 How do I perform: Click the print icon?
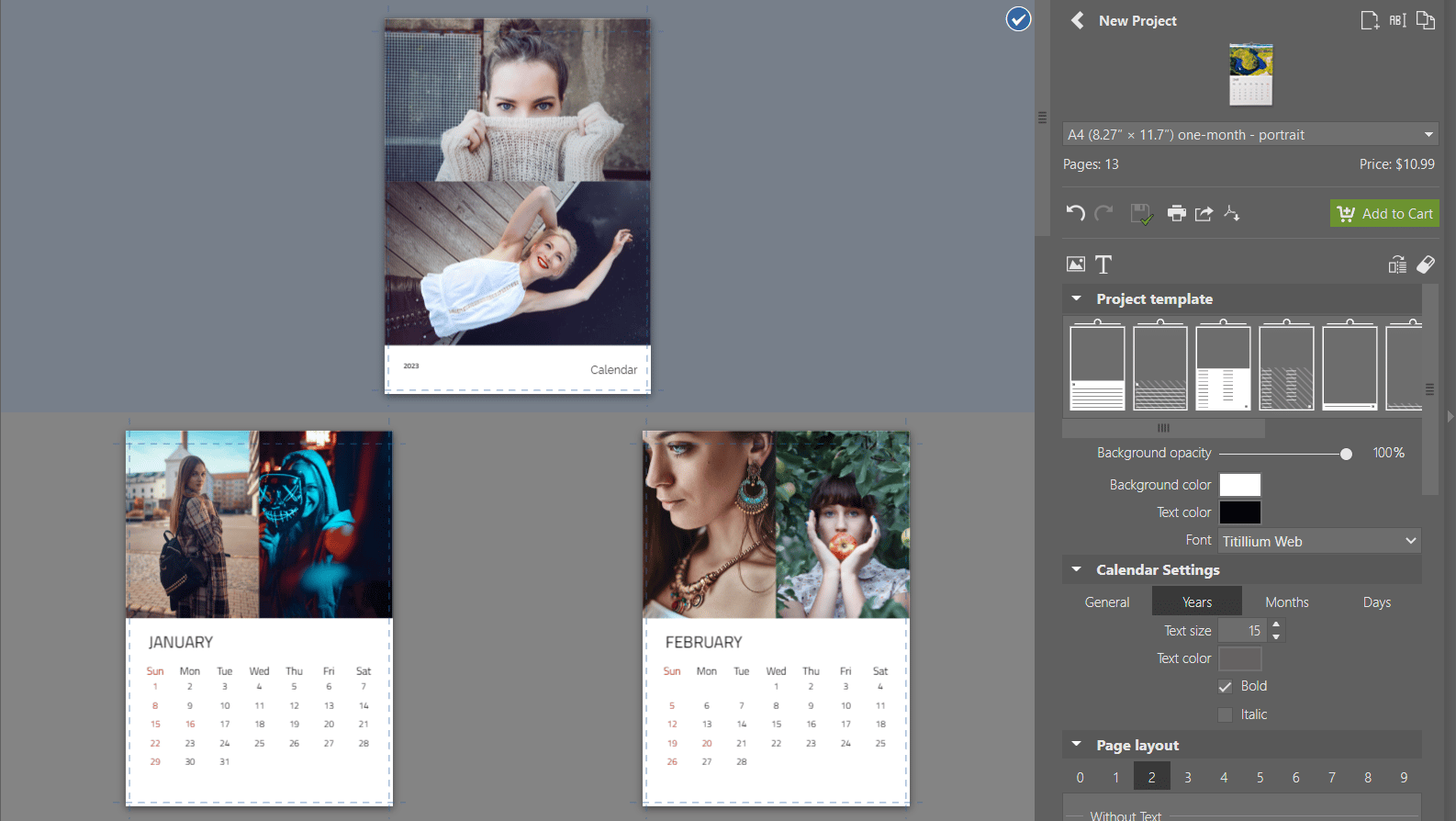point(1176,213)
